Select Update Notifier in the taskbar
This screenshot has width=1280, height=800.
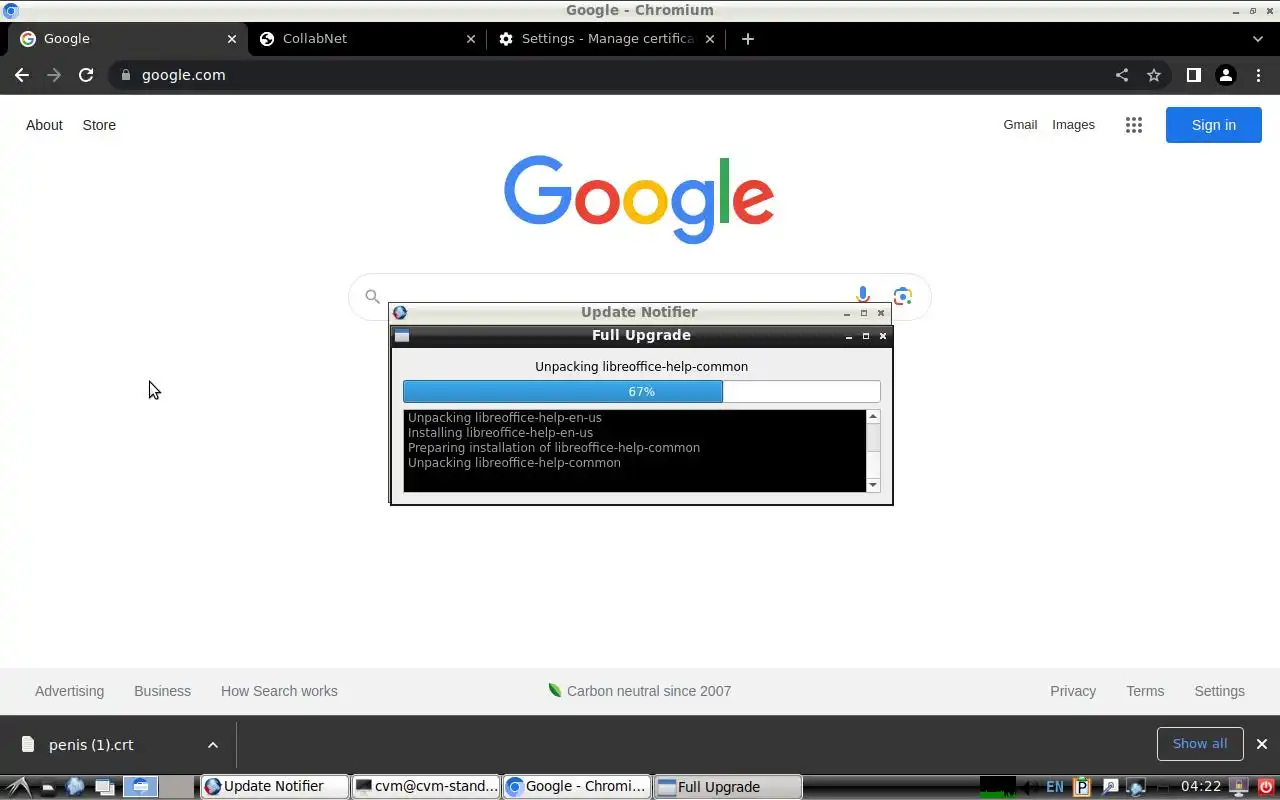(x=274, y=787)
